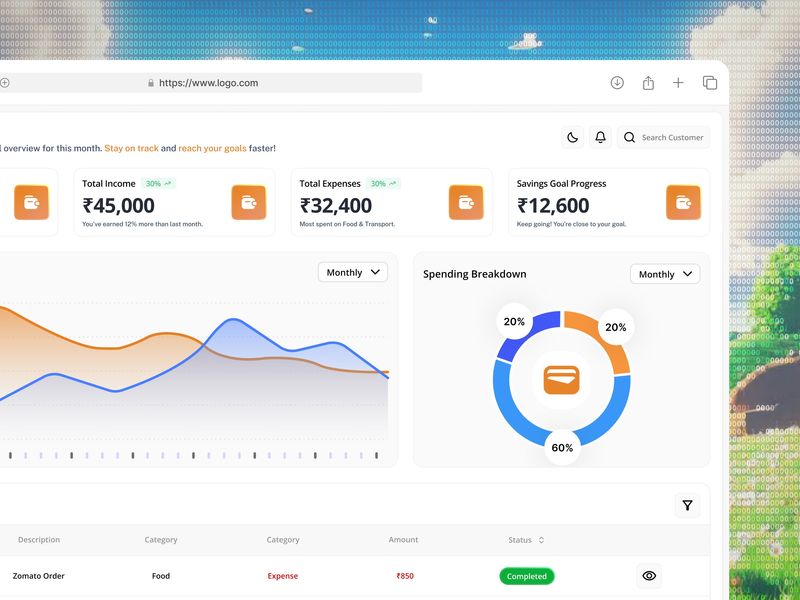Viewport: 800px width, 600px height.
Task: Click the Total Income wallet icon
Action: click(248, 203)
